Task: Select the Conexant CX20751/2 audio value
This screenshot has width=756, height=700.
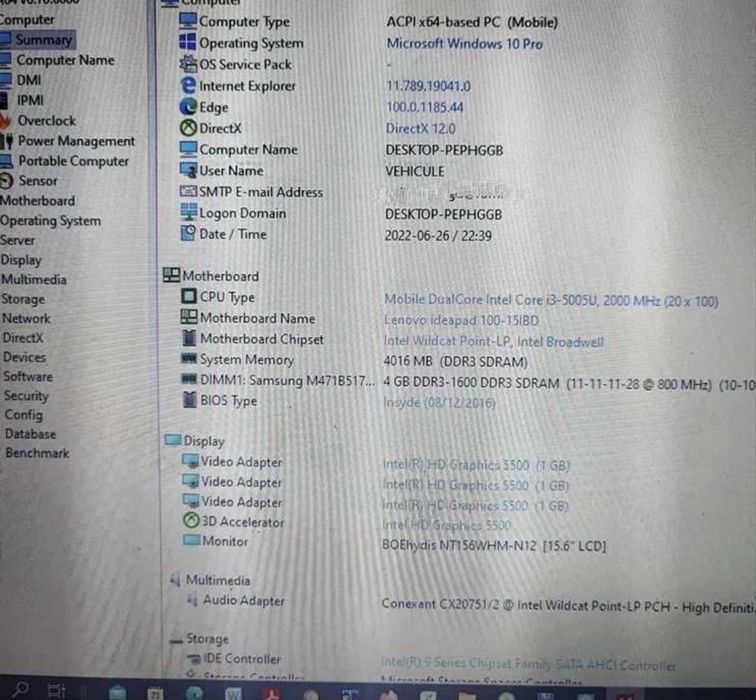Action: [568, 606]
